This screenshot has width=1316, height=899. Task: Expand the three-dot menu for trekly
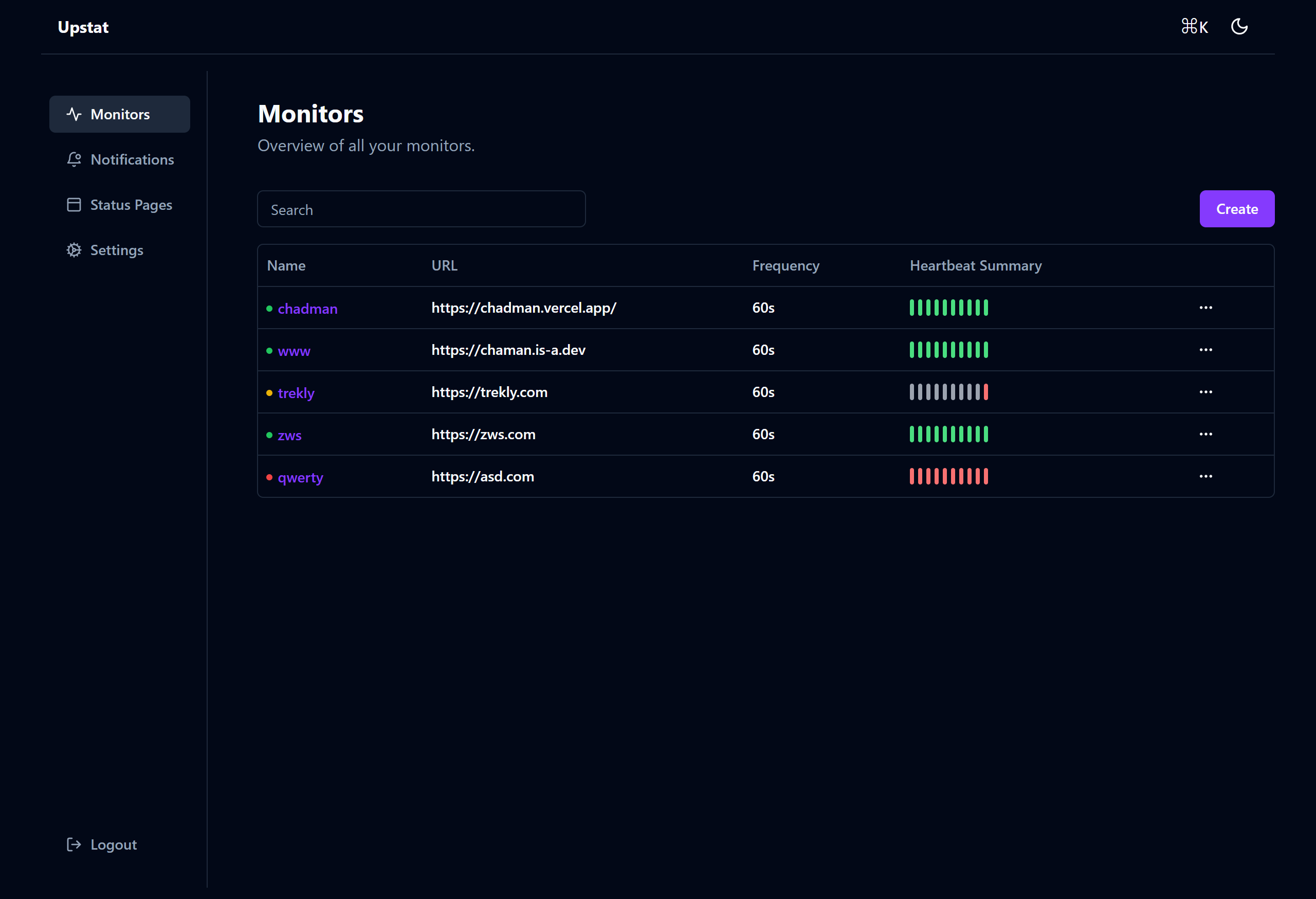point(1205,392)
